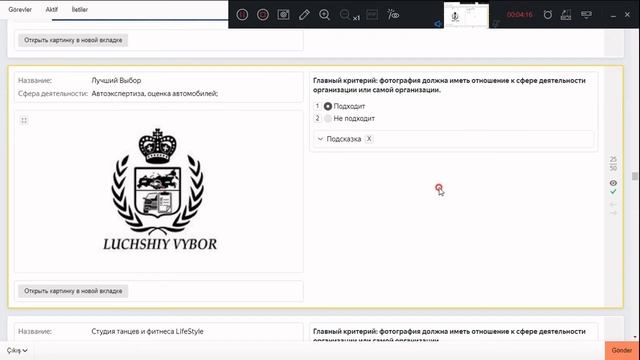
Task: Click the upper faded arrow in right sidebar
Action: 613,204
